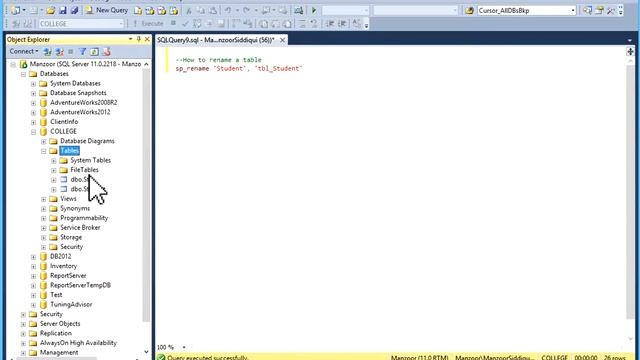Click the Analysis Services XMLA Query icon
The image size is (640, 360).
pos(173,11)
